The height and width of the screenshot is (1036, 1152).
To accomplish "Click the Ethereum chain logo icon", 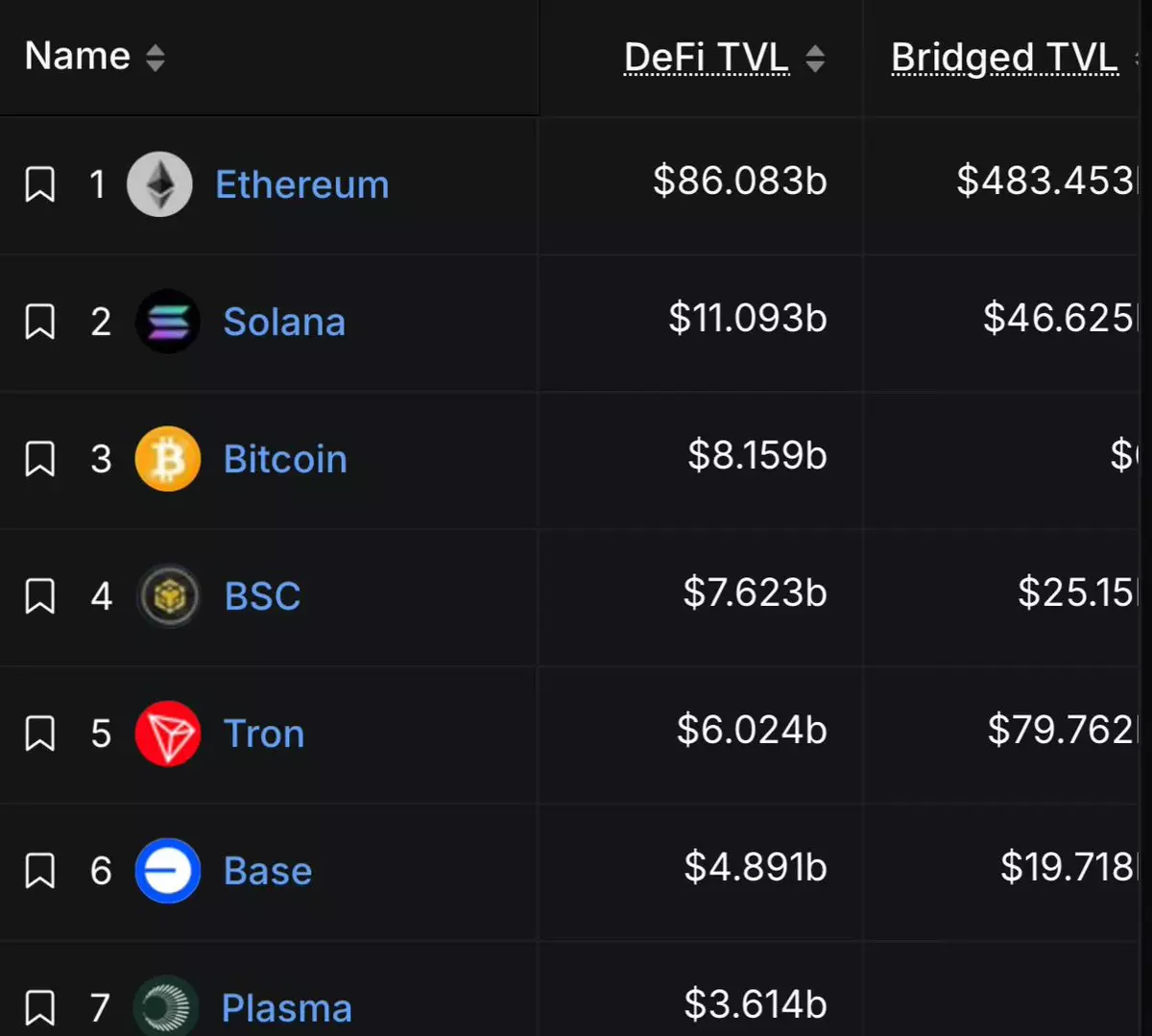I will [159, 184].
